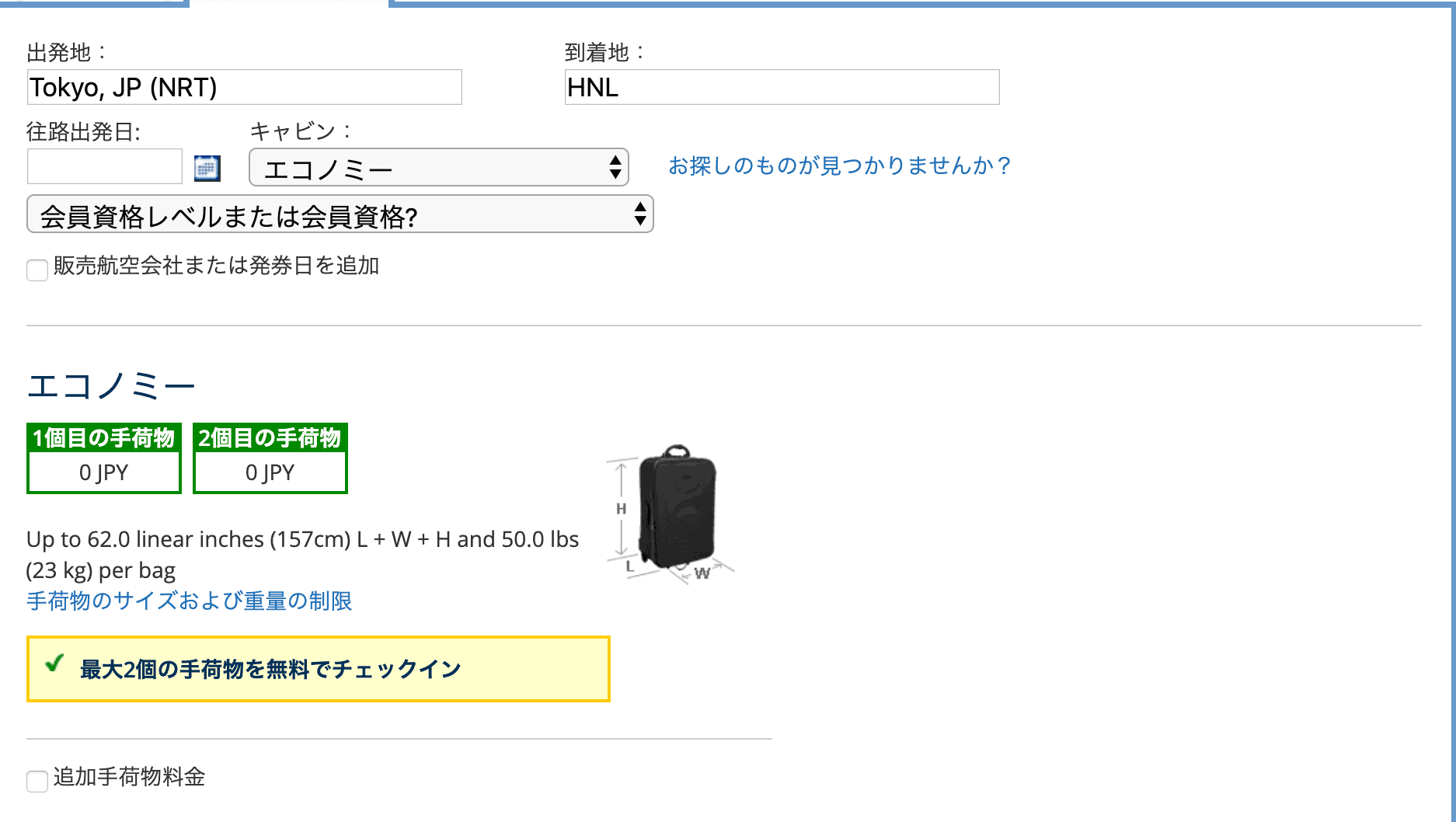Click the 到着地 field showing HNL
1456x822 pixels.
pos(781,87)
